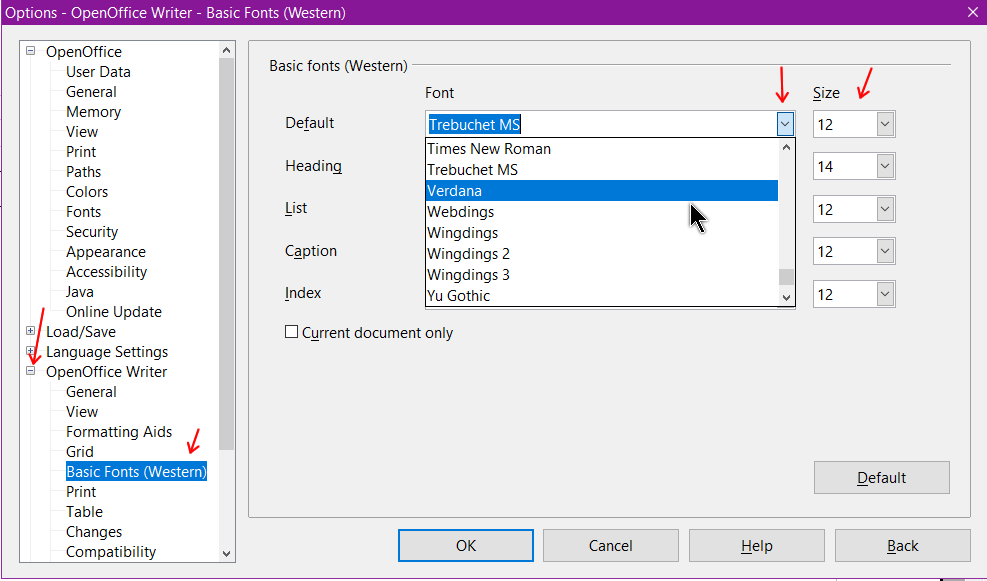
Task: Select Table settings page
Action: pos(84,512)
